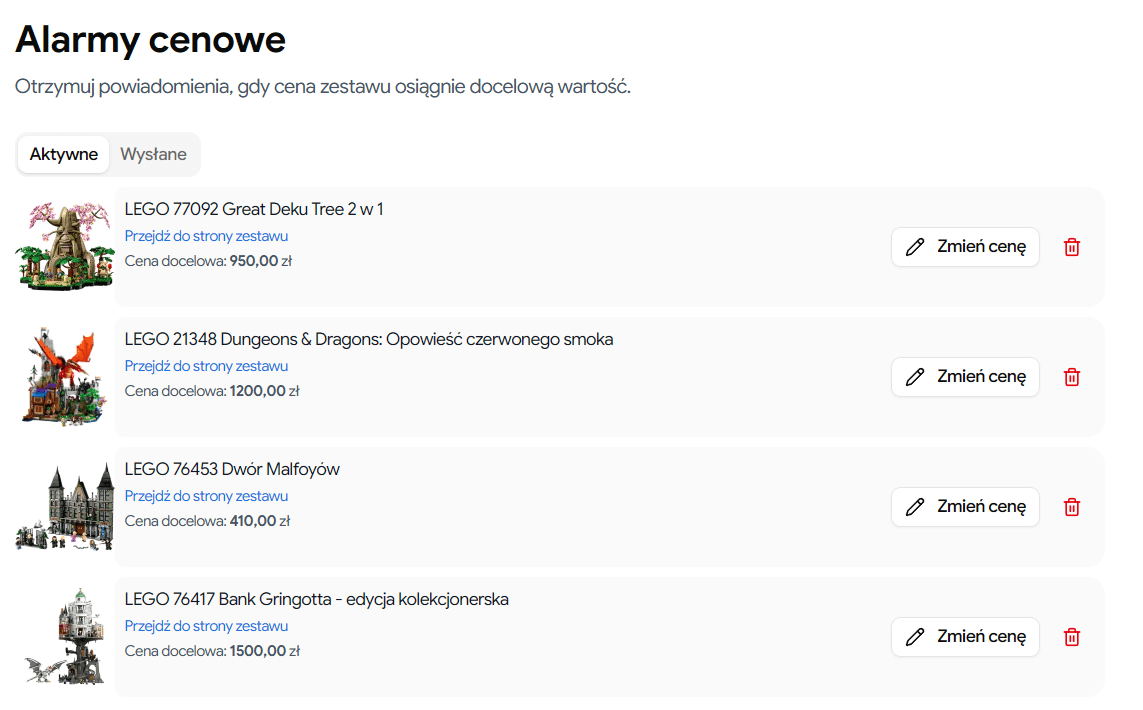This screenshot has width=1143, height=710.
Task: Open the Wysłane tab
Action: point(153,155)
